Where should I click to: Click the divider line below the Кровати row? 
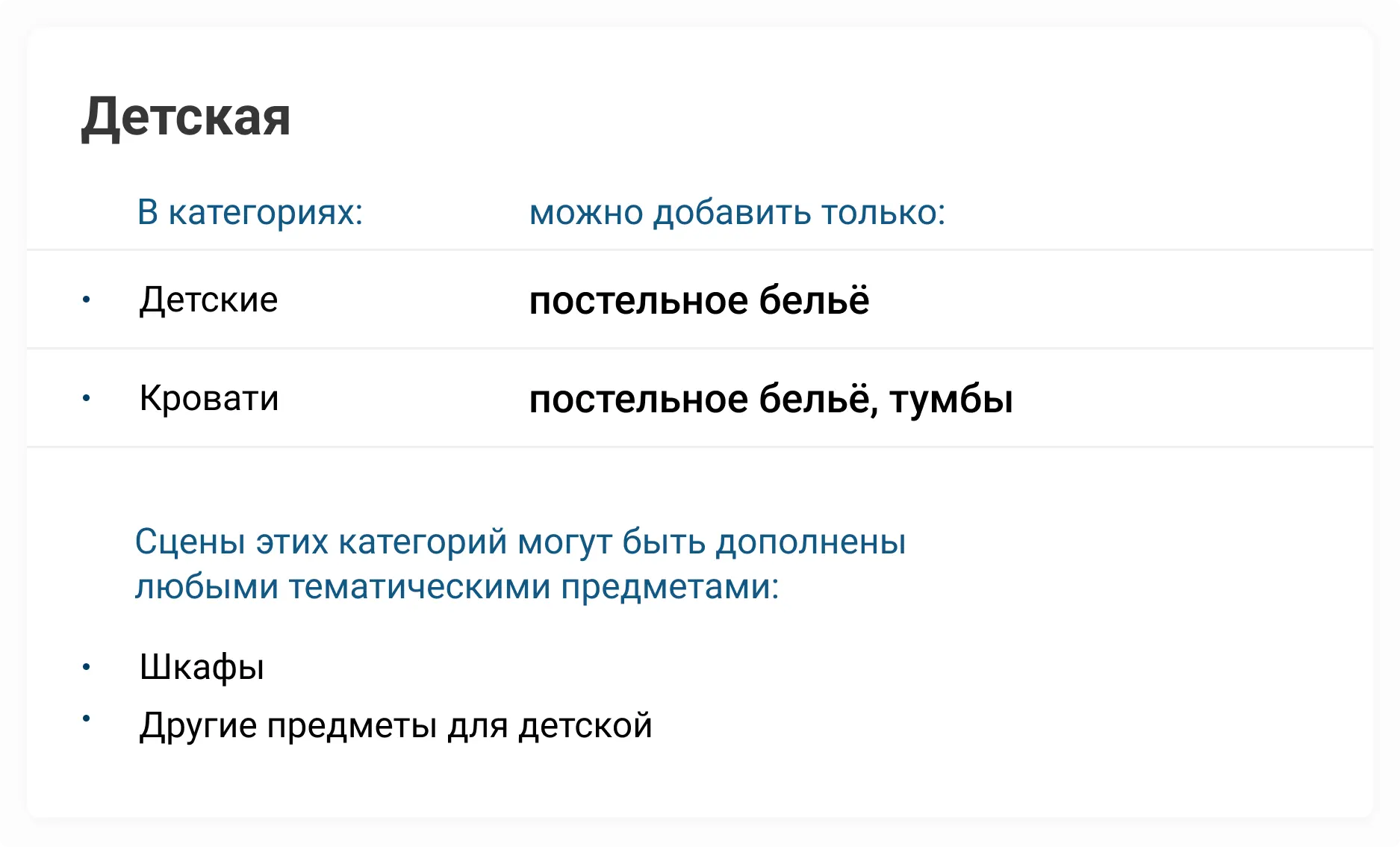700,447
